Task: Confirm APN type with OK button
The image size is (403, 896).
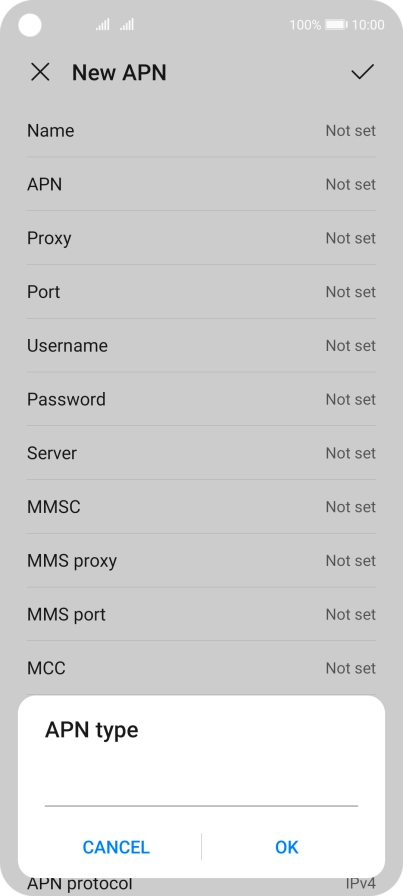Action: (287, 847)
